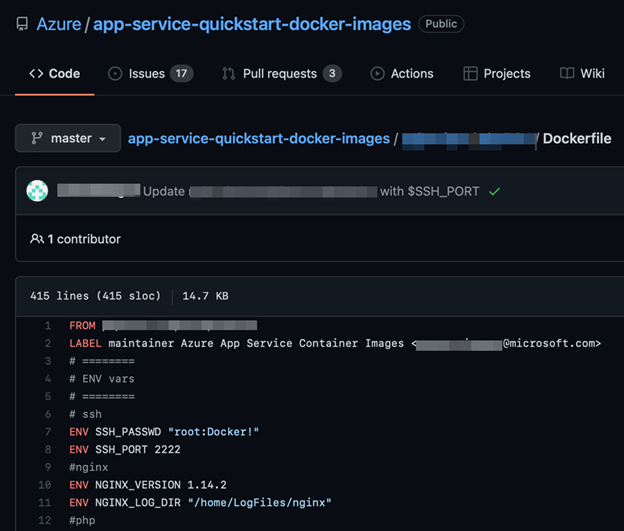Image resolution: width=624 pixels, height=531 pixels.
Task: Open the Azure organization link
Action: point(59,23)
